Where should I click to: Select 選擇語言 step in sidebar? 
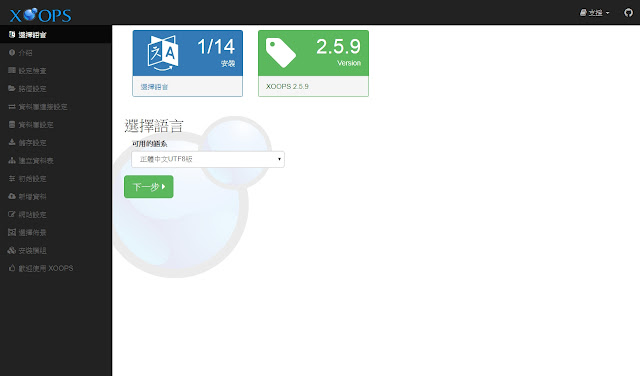pyautogui.click(x=56, y=35)
